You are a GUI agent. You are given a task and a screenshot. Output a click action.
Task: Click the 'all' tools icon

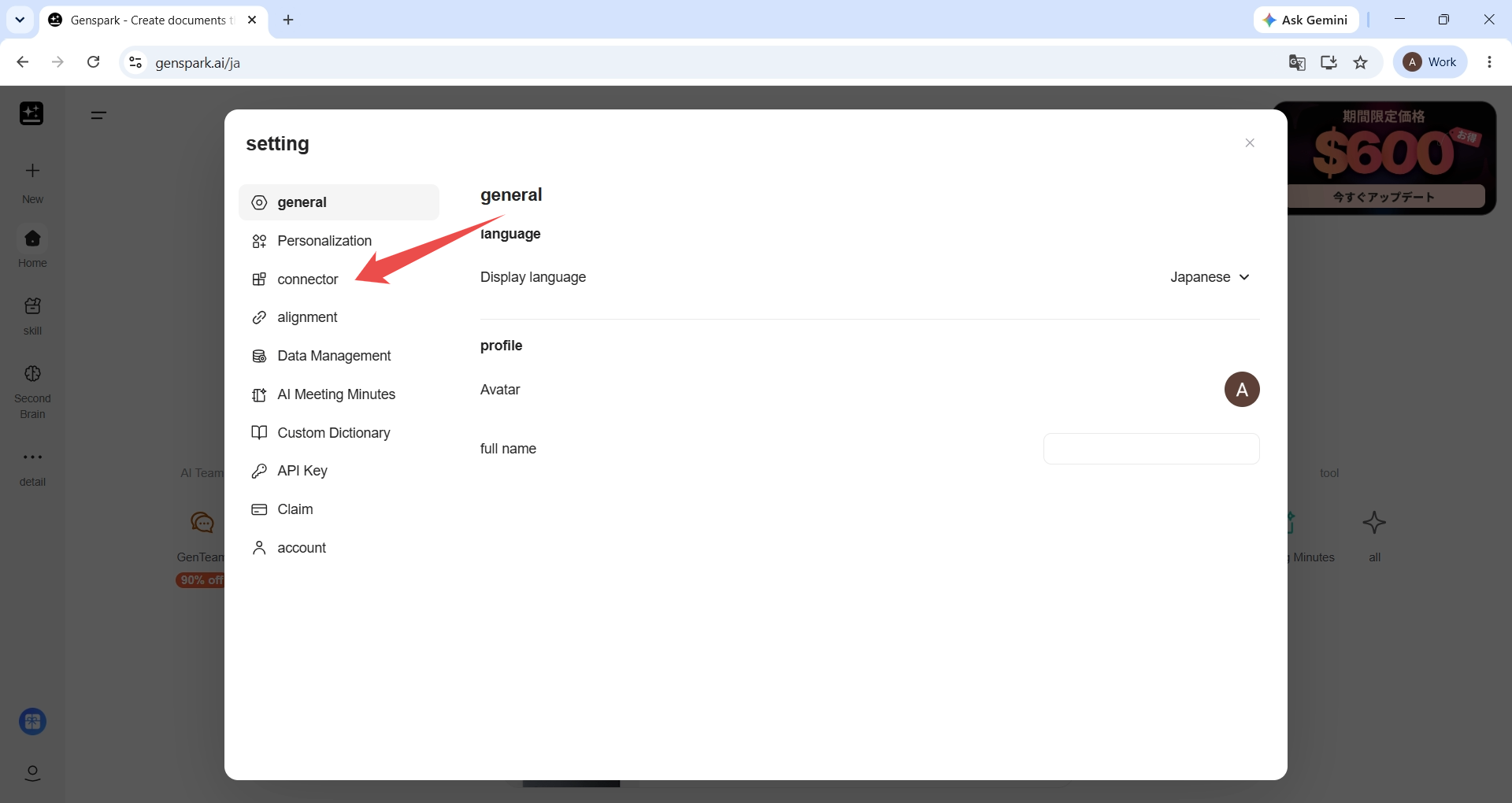[x=1374, y=535]
